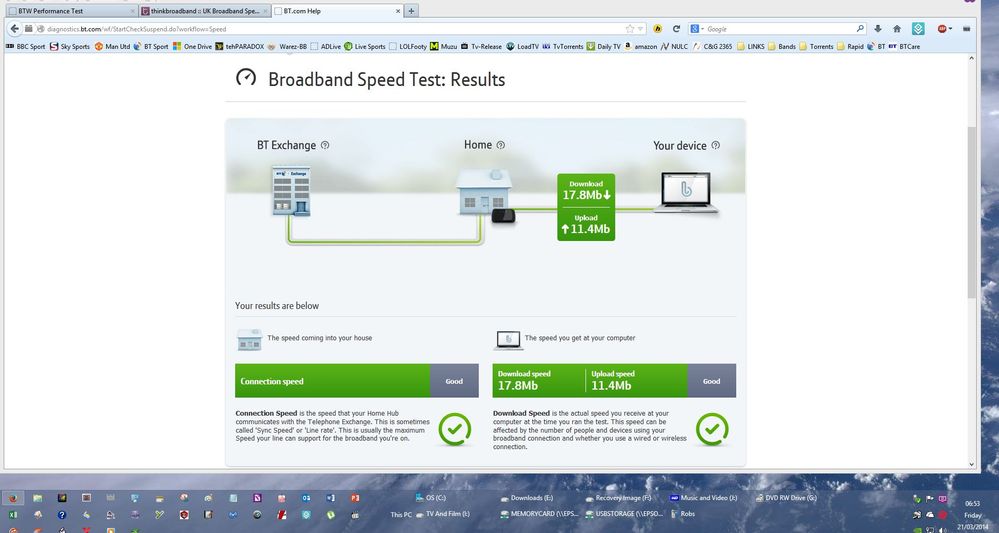The image size is (999, 533).
Task: Open the One Drive bookmark
Action: pyautogui.click(x=192, y=46)
